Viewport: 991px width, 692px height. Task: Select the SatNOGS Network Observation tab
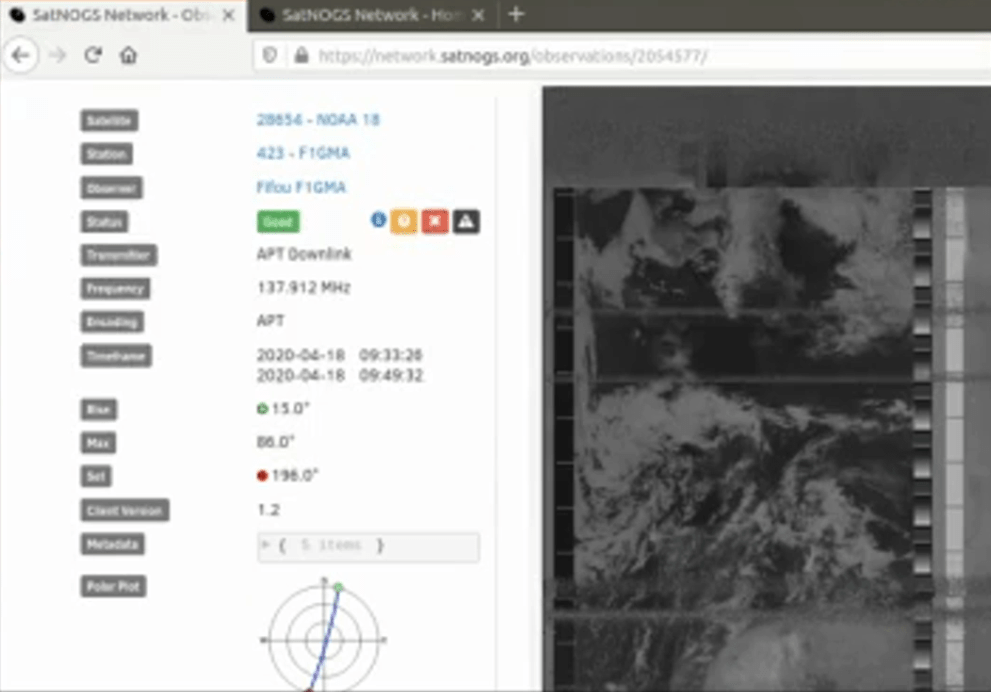[x=115, y=15]
